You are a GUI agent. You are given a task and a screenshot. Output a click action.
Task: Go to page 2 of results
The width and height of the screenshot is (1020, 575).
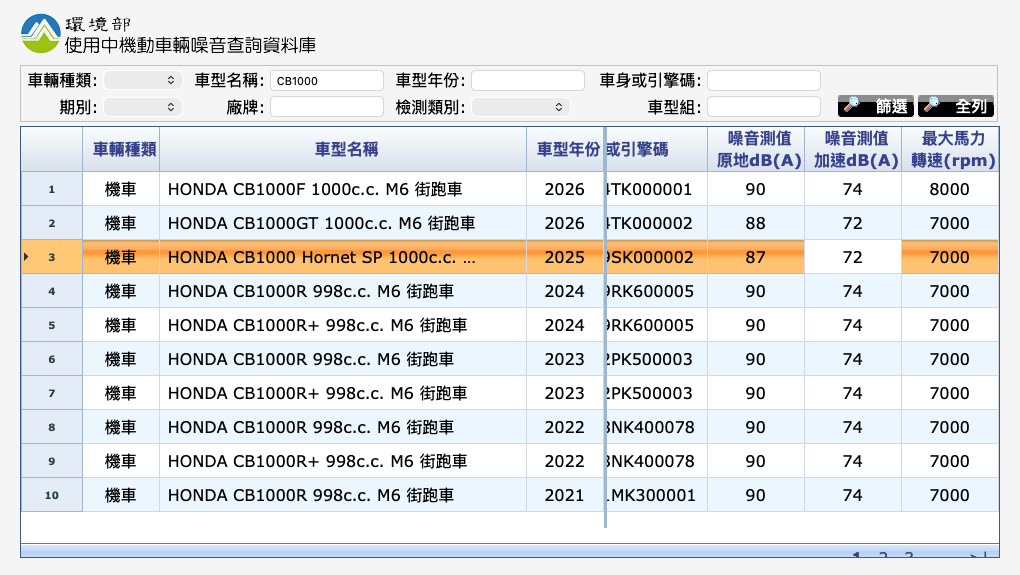point(882,556)
